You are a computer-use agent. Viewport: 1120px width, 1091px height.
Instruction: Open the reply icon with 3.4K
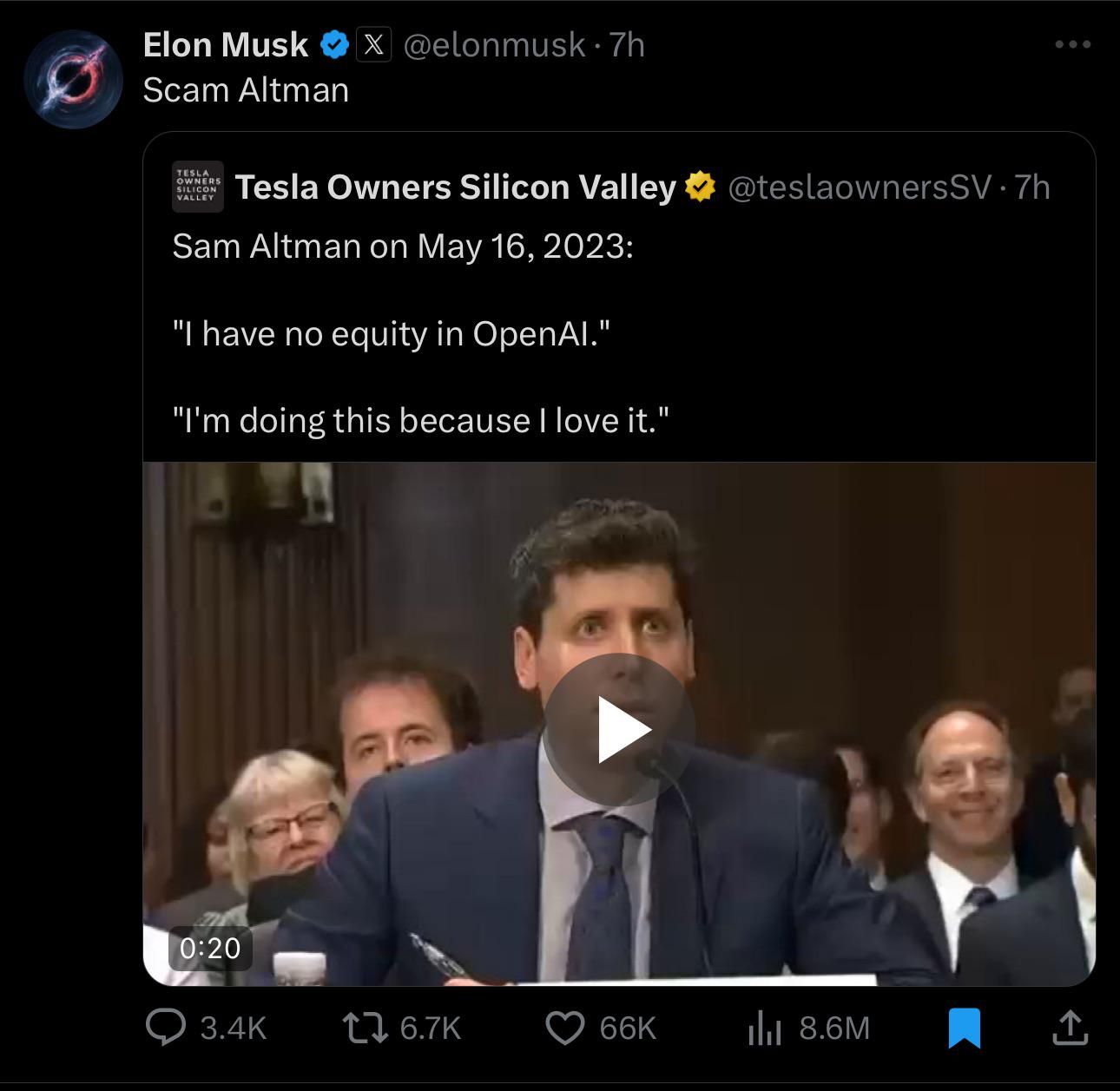pyautogui.click(x=165, y=1028)
